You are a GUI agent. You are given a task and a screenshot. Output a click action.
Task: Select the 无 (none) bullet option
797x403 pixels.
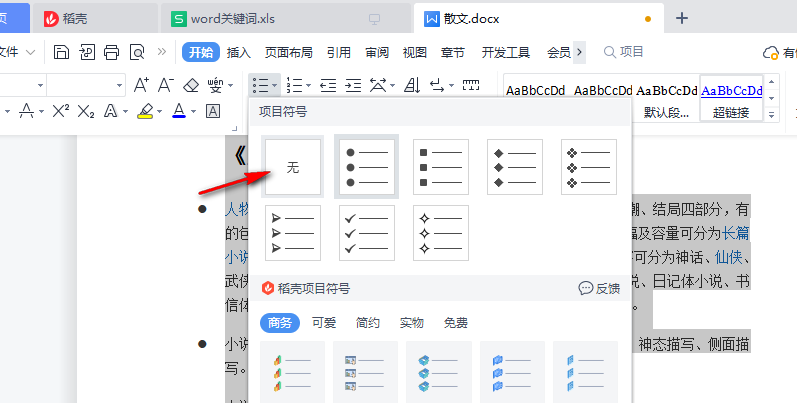pos(293,167)
